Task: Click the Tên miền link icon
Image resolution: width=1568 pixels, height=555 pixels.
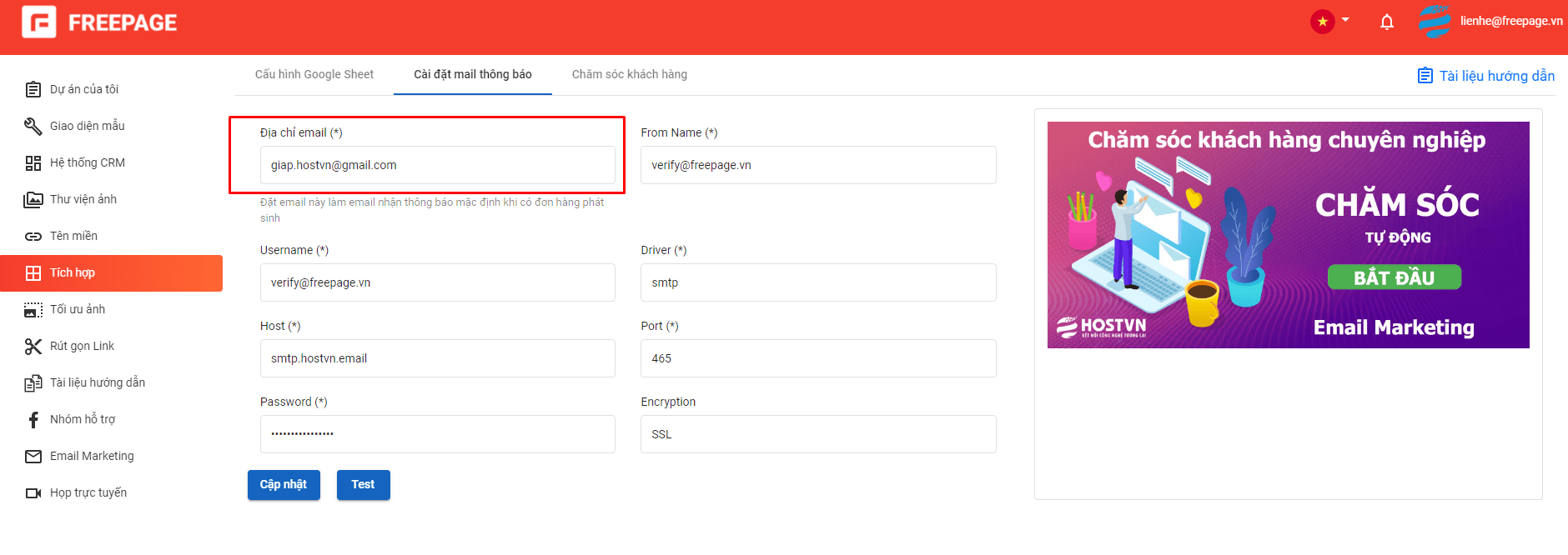Action: [x=33, y=236]
